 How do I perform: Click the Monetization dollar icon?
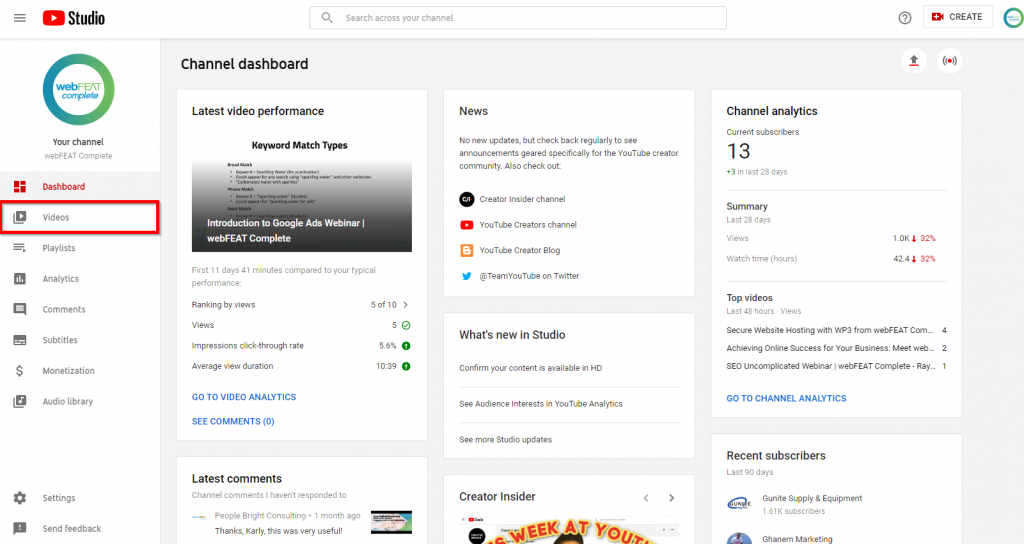(x=20, y=371)
